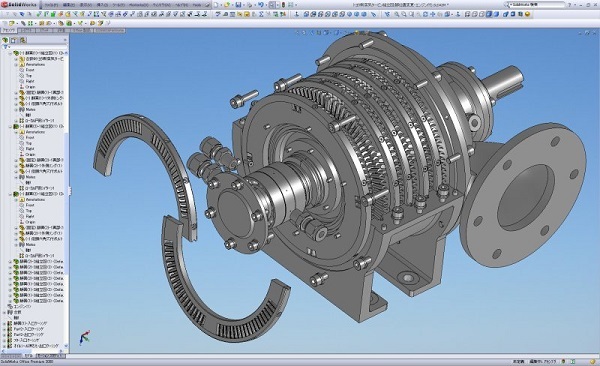Select the first Origin item in tree
Viewport: 600px width, 366px height.
point(30,87)
